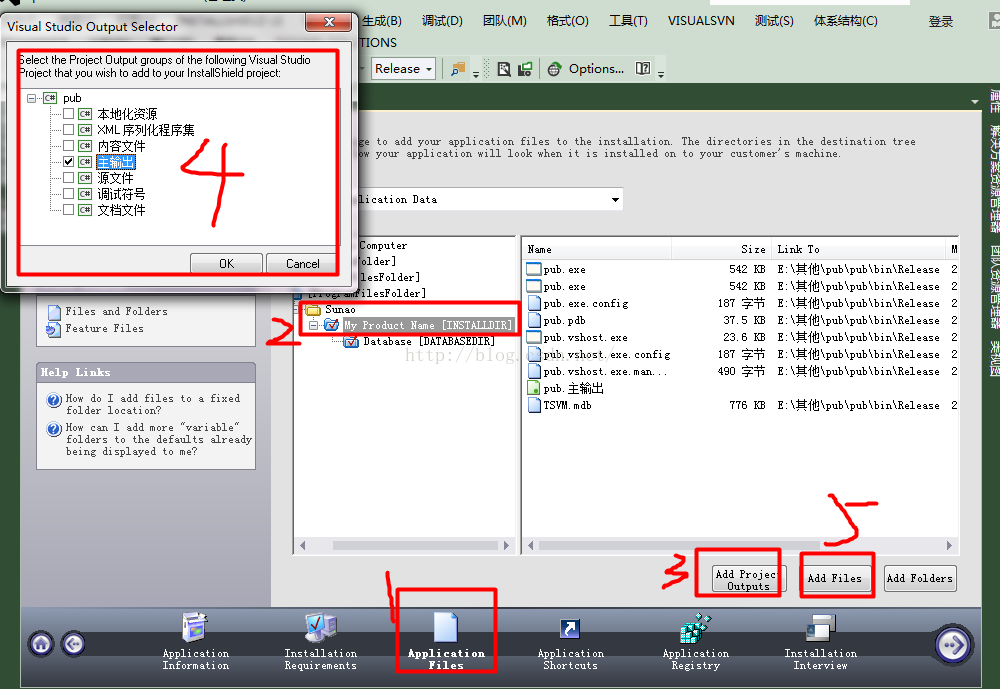Viewport: 1000px width, 689px height.
Task: Close the Visual Studio Output Selector dialog
Action: tap(328, 22)
